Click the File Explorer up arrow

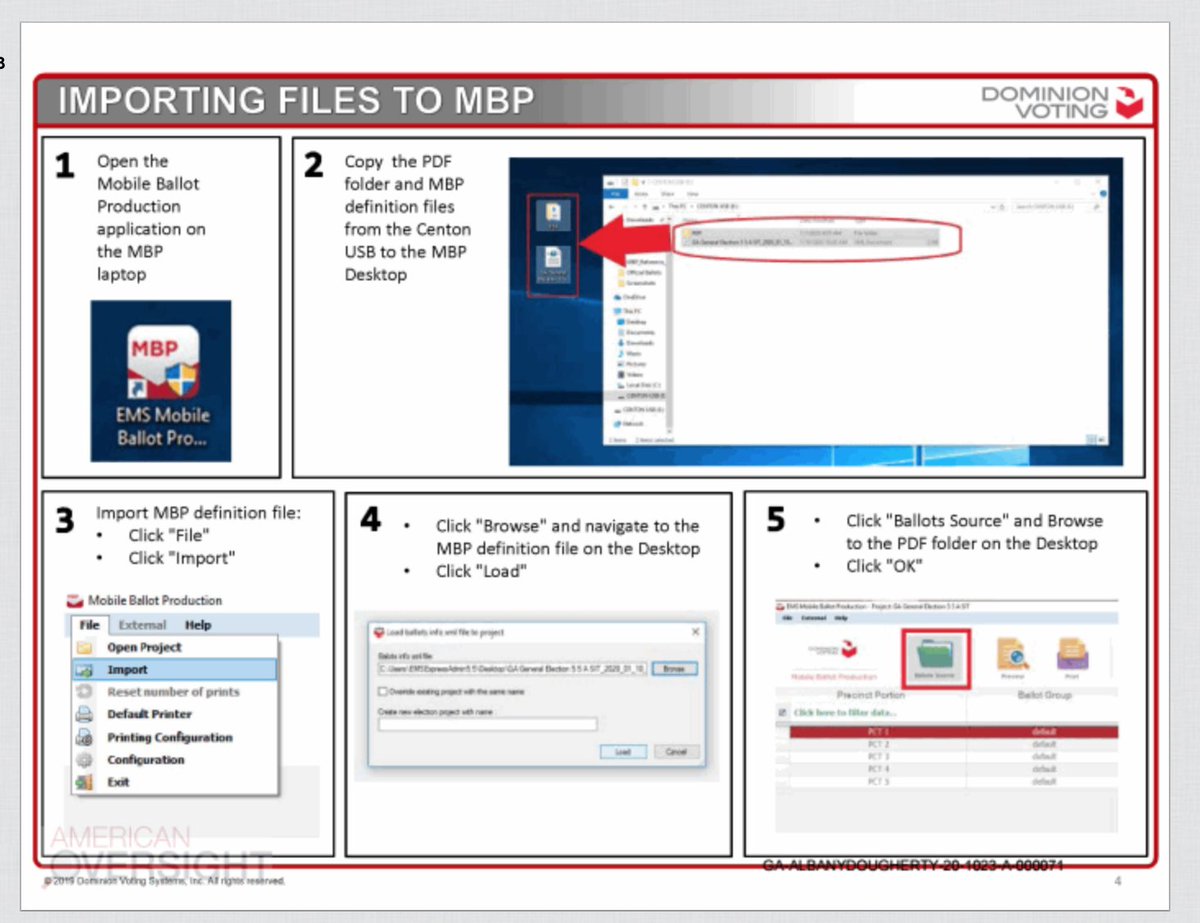[645, 207]
